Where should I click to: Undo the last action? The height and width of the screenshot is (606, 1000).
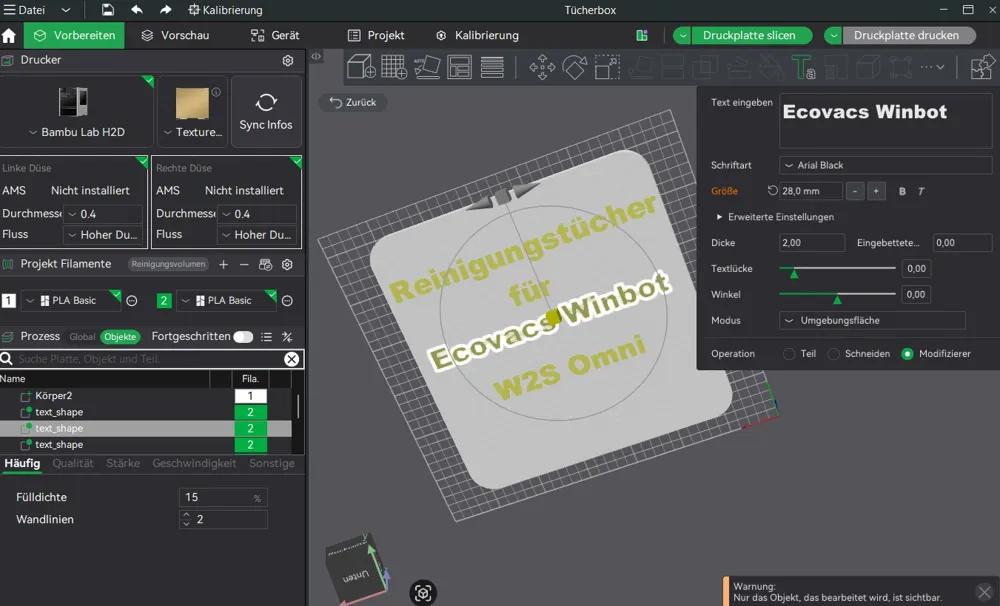coord(136,10)
